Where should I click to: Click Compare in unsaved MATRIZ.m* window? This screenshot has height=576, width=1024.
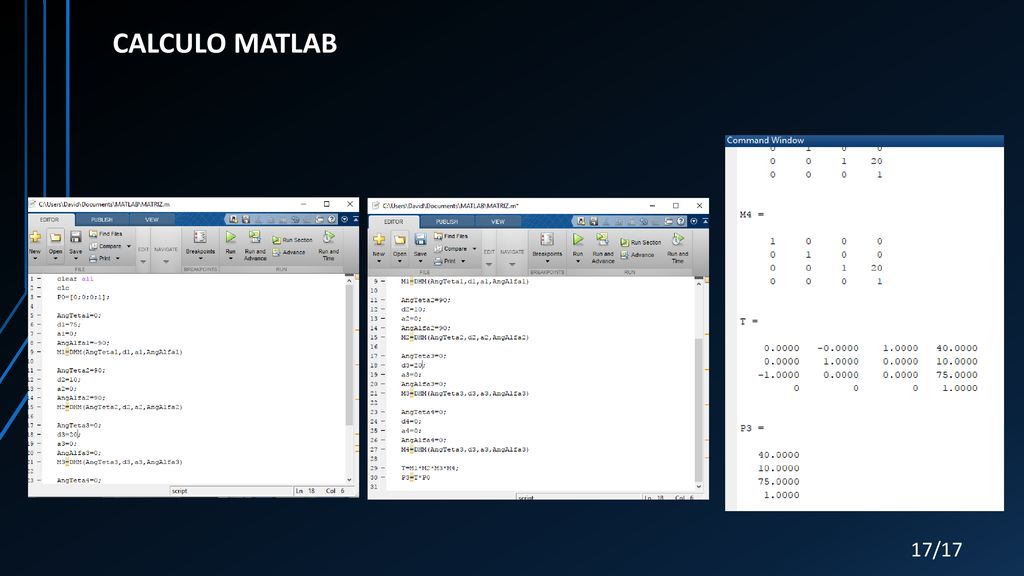(451, 249)
